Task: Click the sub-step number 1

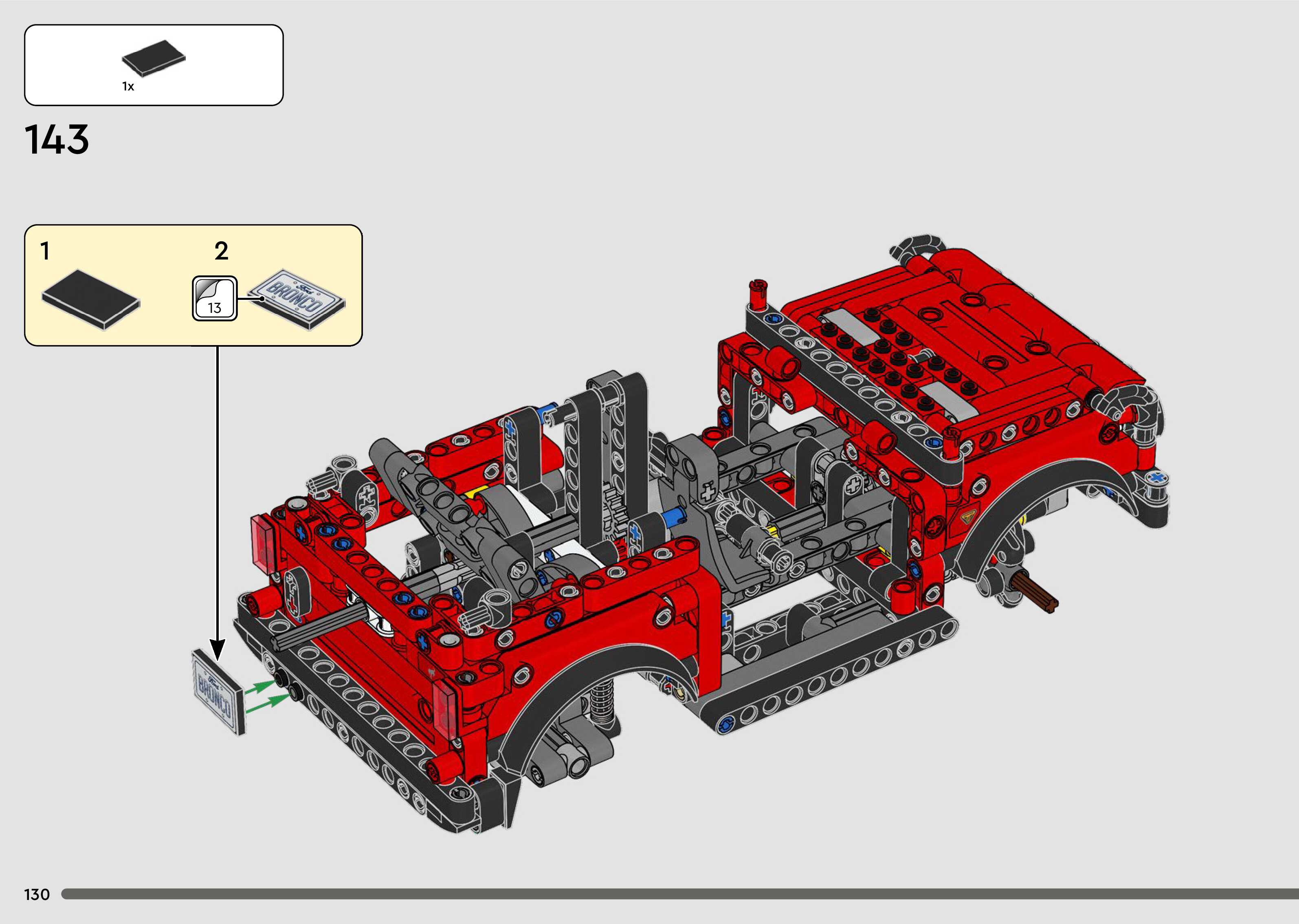Action: tap(45, 251)
